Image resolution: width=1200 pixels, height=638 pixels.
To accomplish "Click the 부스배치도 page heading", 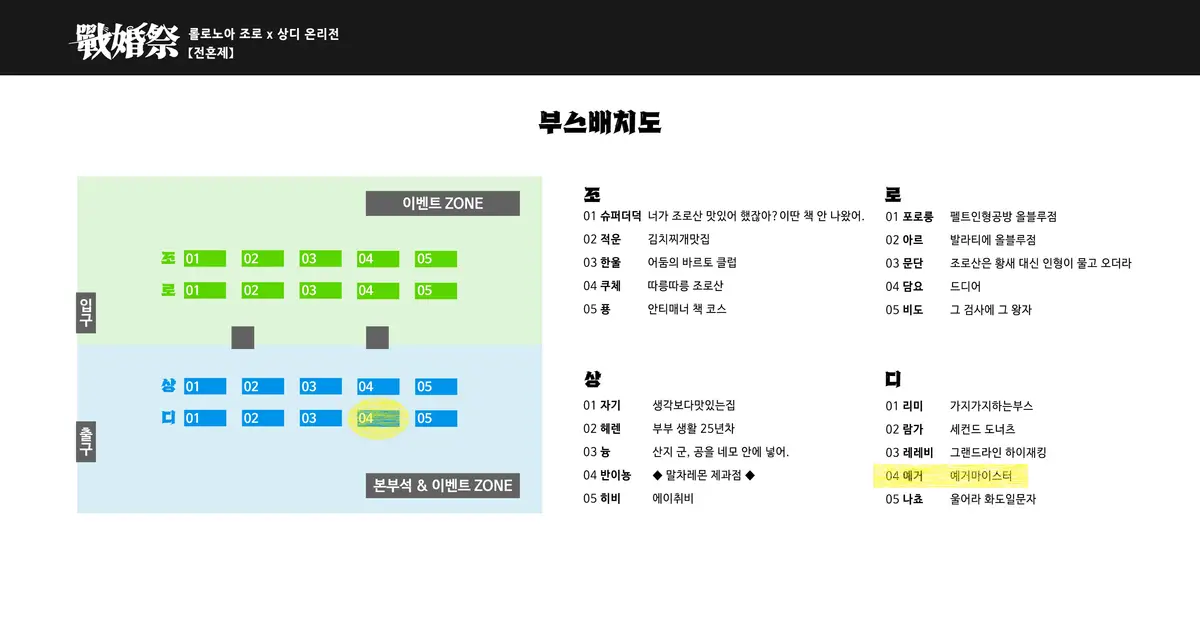I will [x=599, y=123].
